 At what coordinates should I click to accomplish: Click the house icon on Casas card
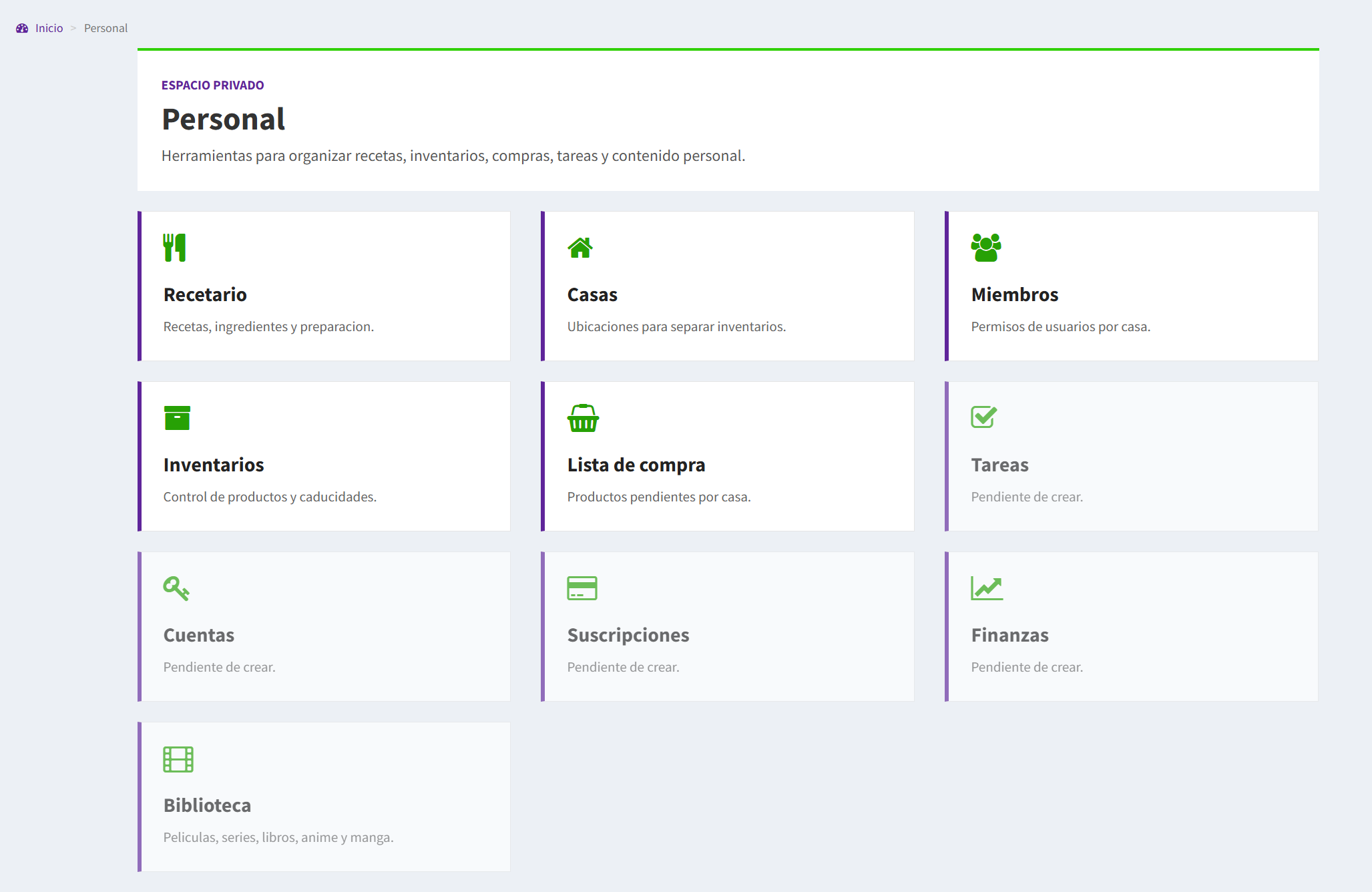pos(580,248)
